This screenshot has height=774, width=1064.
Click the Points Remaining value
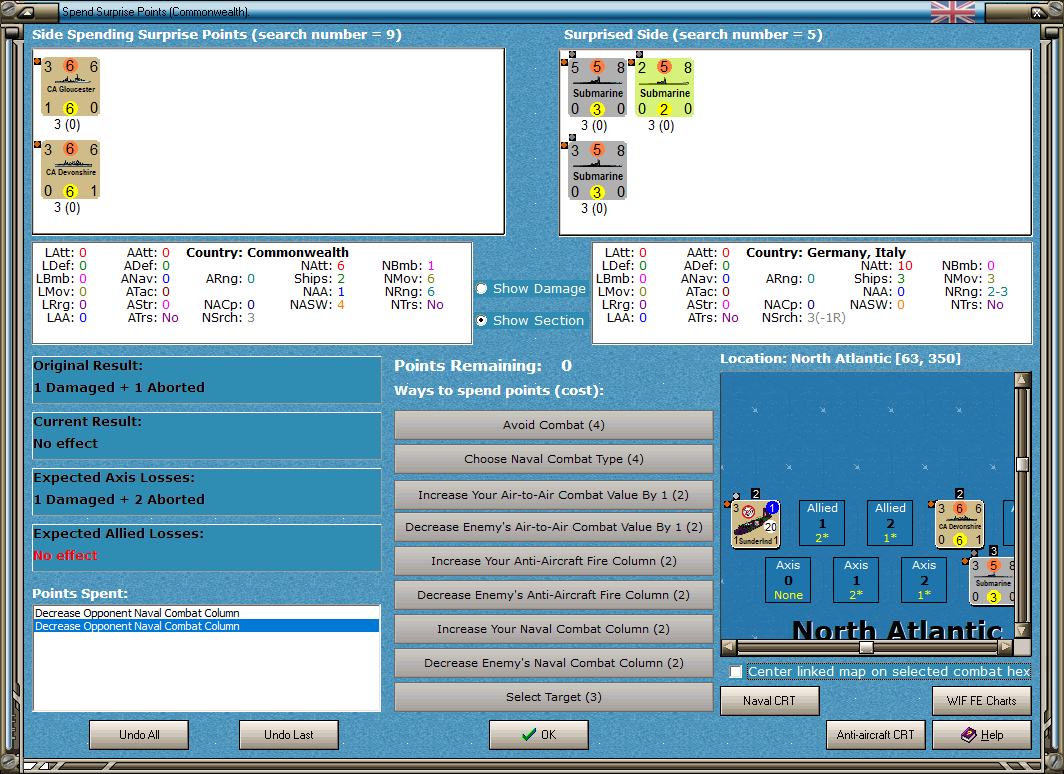pyautogui.click(x=567, y=366)
